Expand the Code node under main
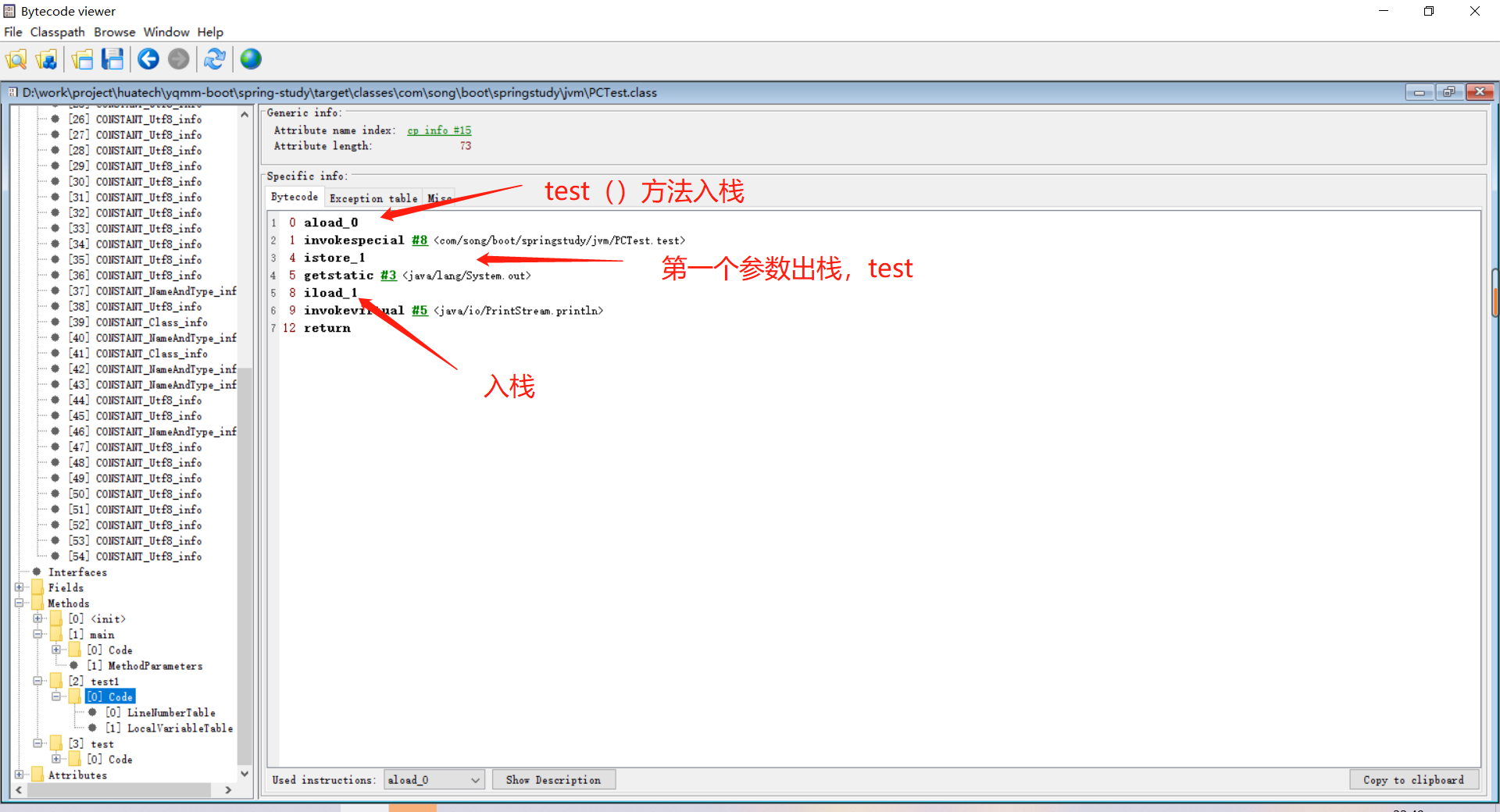The height and width of the screenshot is (812, 1500). (x=56, y=650)
